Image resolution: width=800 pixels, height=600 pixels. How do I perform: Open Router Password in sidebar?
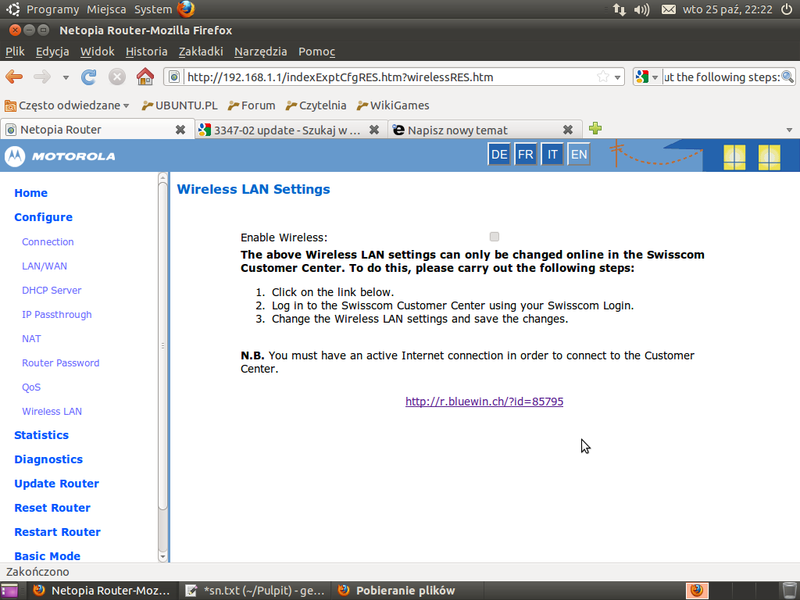60,363
